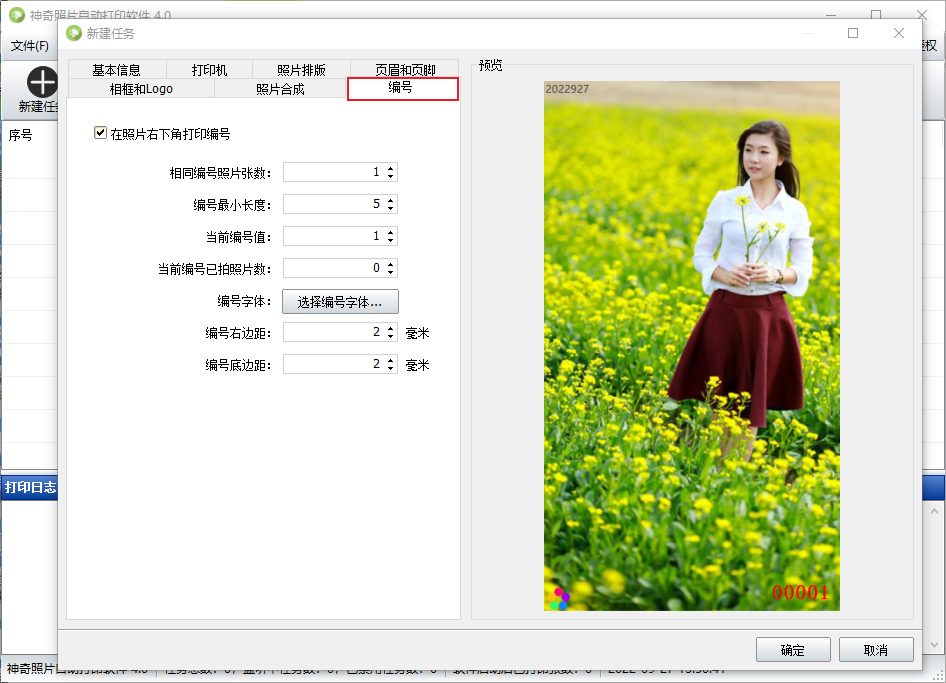Decrease 当前编号已拍照片数 with down arrow
946x683 pixels.
(x=390, y=272)
